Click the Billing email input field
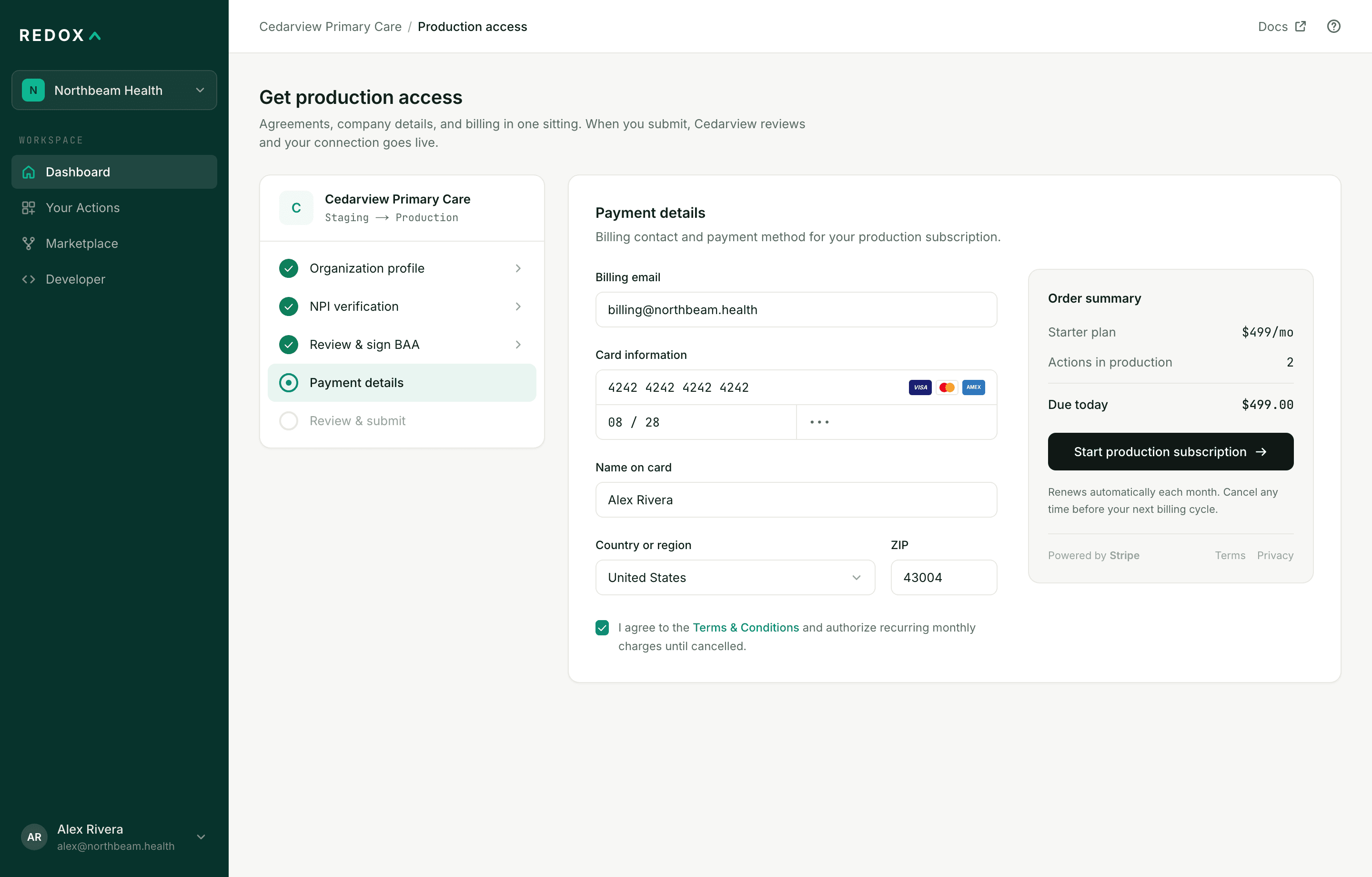The height and width of the screenshot is (877, 1372). point(796,310)
